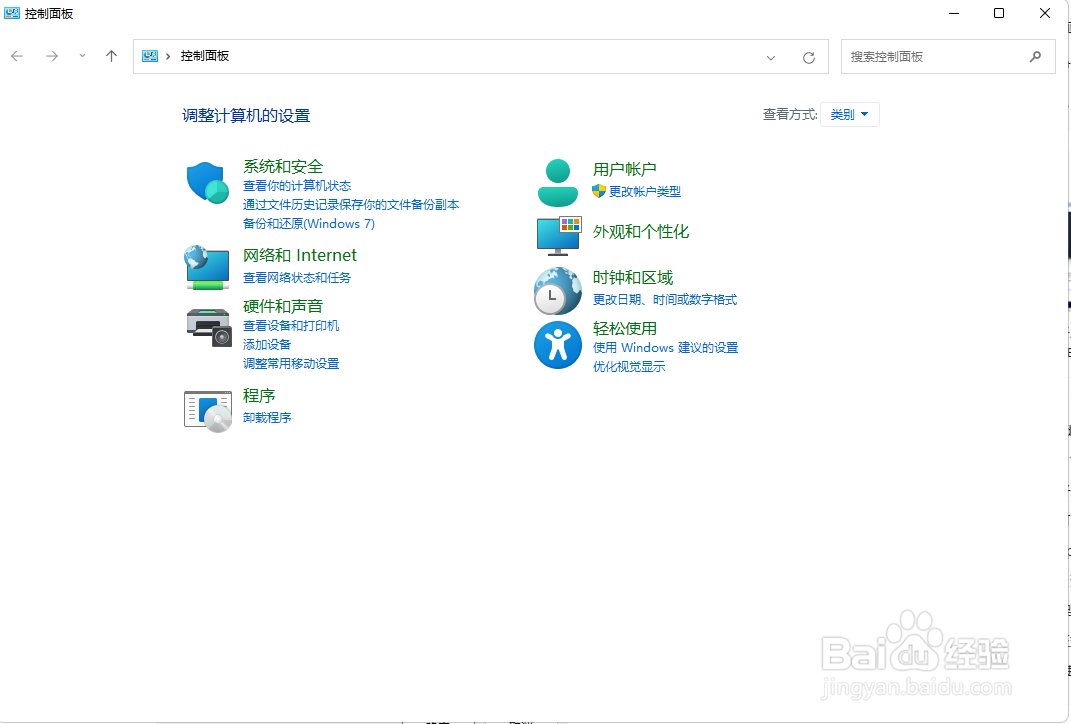This screenshot has width=1071, height=724.
Task: Expand recent pages chevron next to forward button
Action: [x=82, y=57]
